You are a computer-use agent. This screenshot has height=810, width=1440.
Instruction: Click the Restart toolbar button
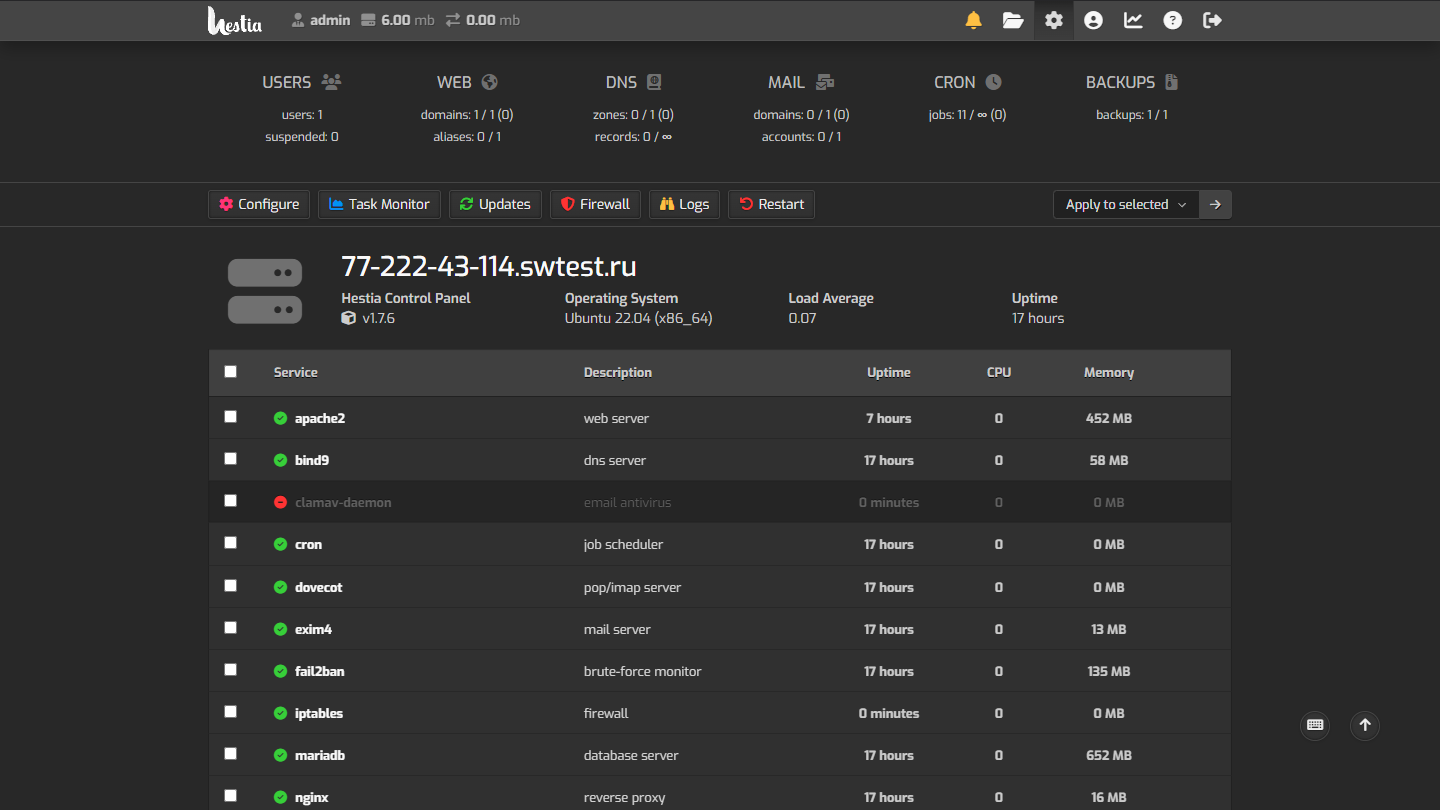coord(771,204)
